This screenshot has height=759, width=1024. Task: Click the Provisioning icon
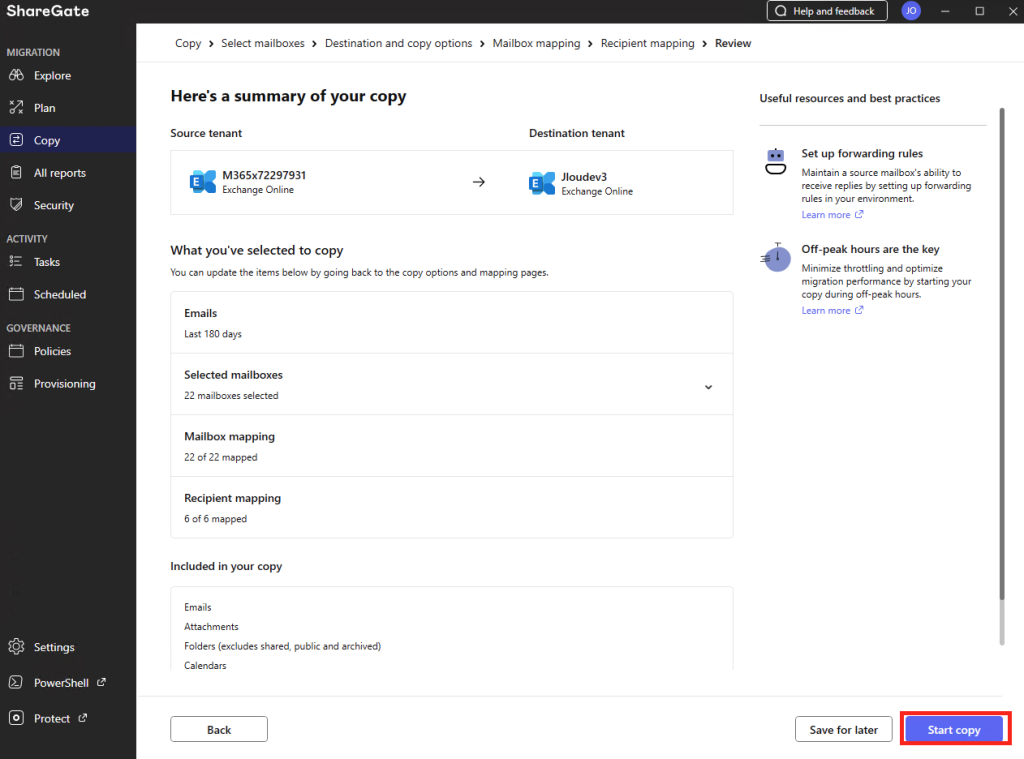tap(16, 383)
